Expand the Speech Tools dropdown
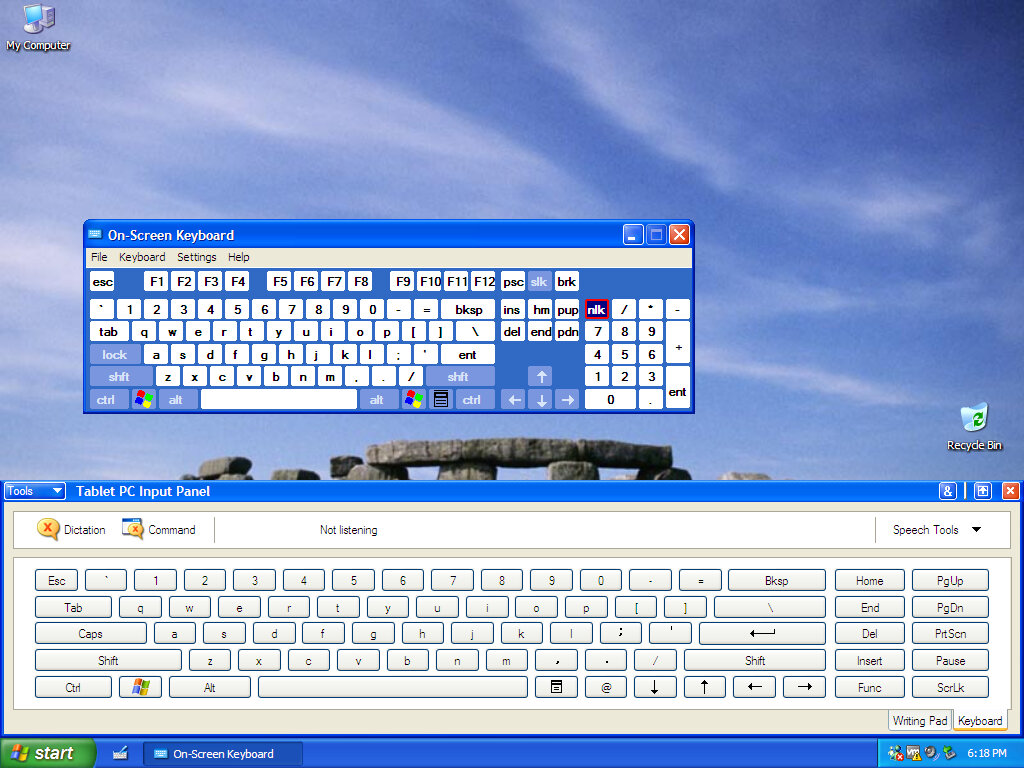The width and height of the screenshot is (1024, 768). point(937,530)
